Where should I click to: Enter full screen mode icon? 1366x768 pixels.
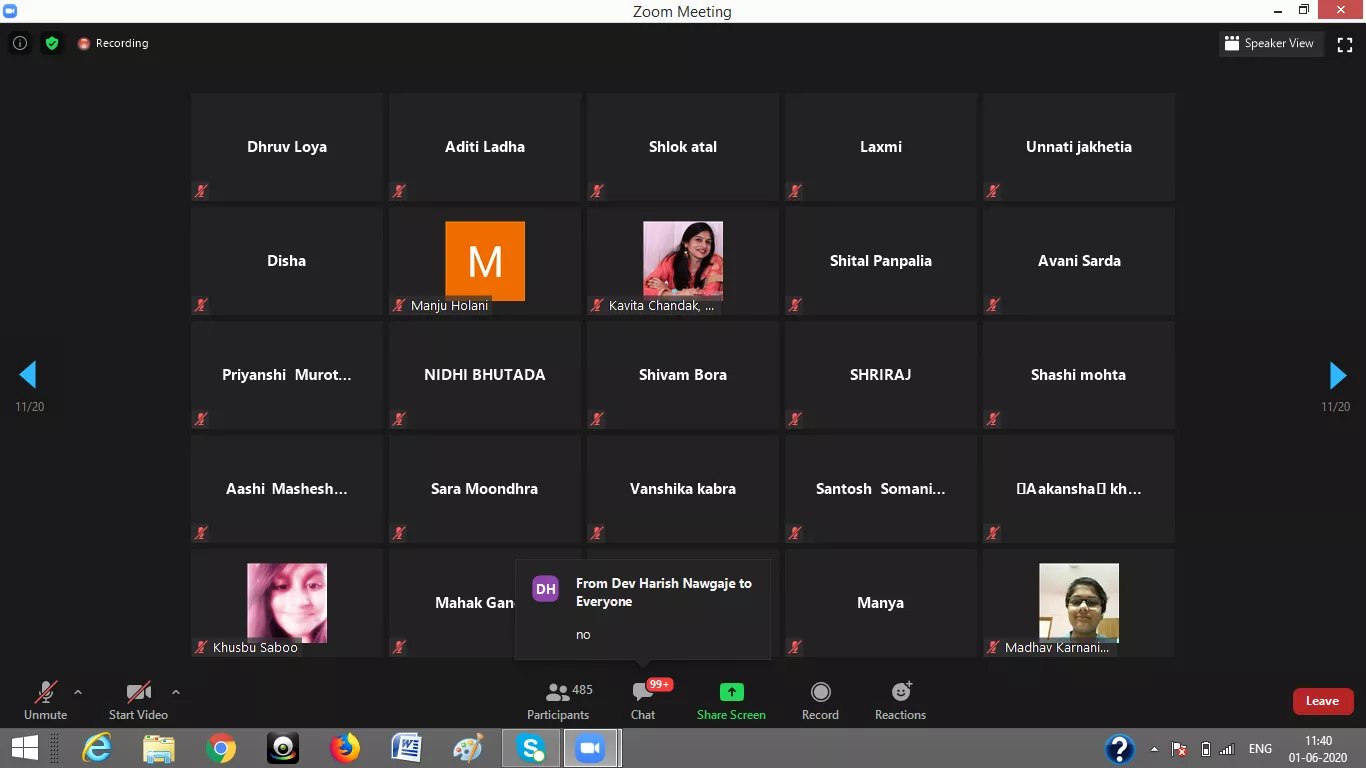coord(1345,44)
